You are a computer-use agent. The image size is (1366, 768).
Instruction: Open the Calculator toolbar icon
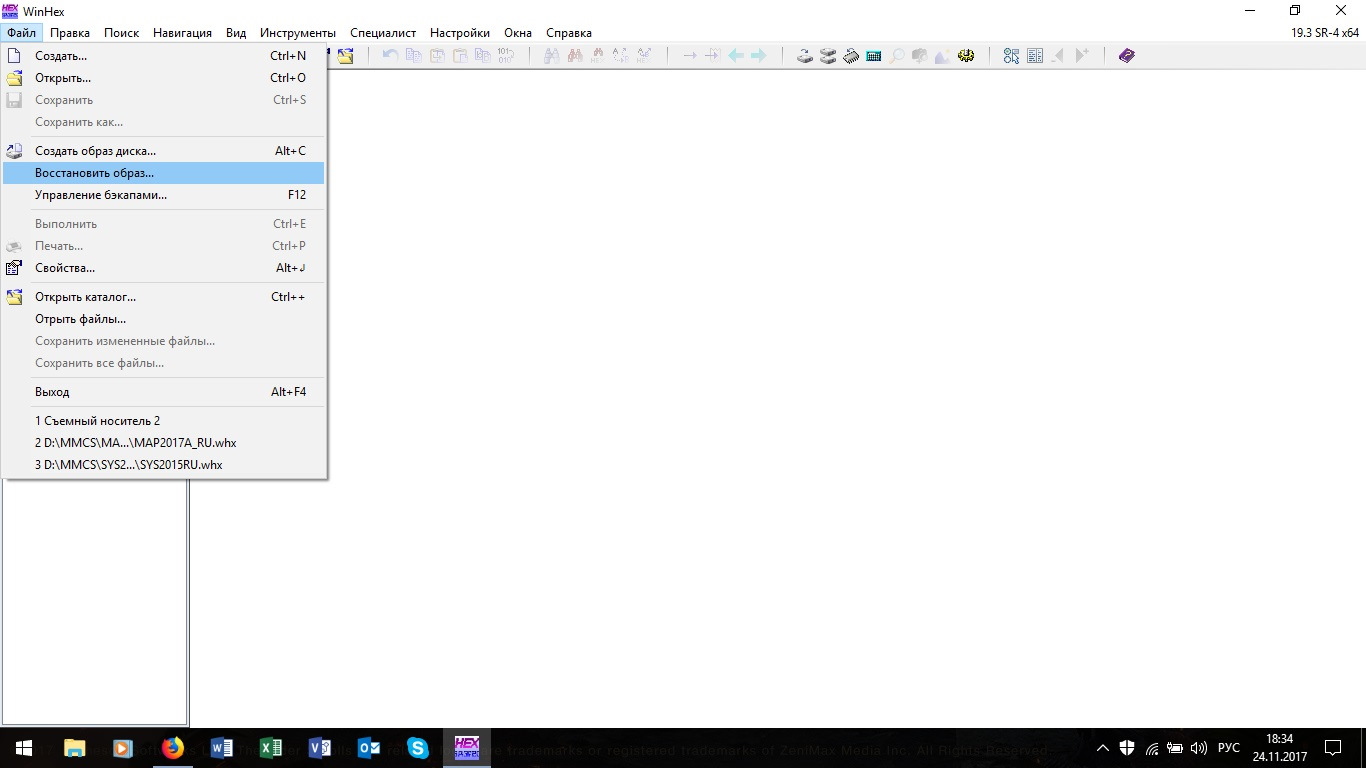(x=873, y=56)
